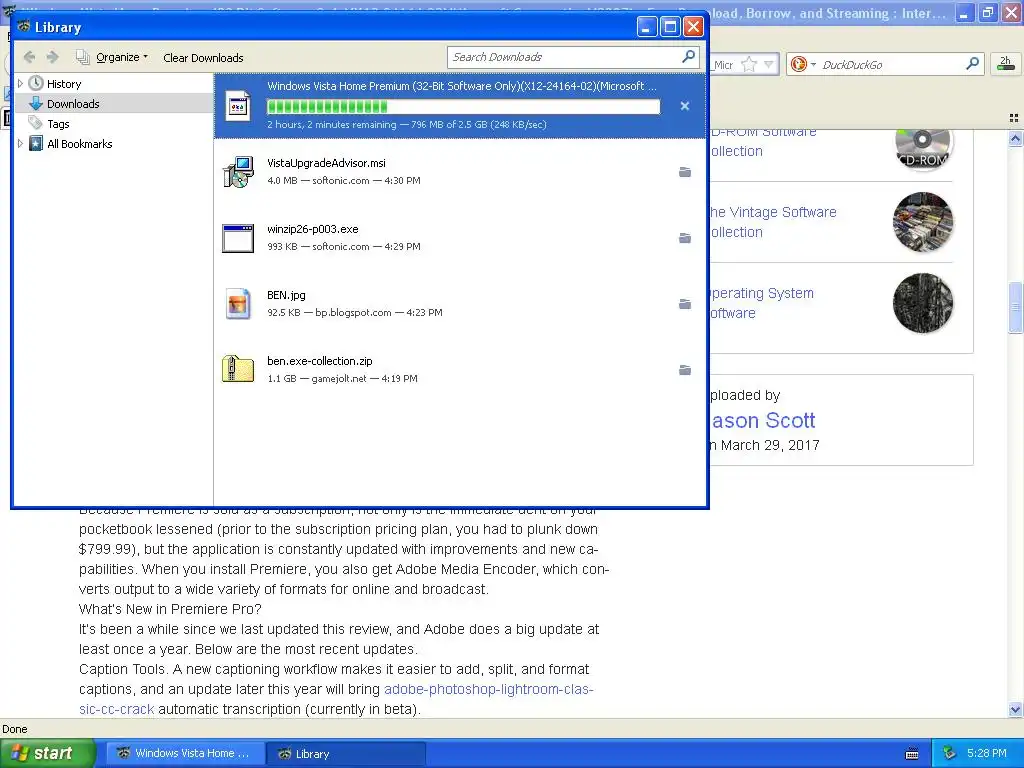Click the on-screen keyboard tray icon
The image size is (1024, 768).
pyautogui.click(x=912, y=754)
